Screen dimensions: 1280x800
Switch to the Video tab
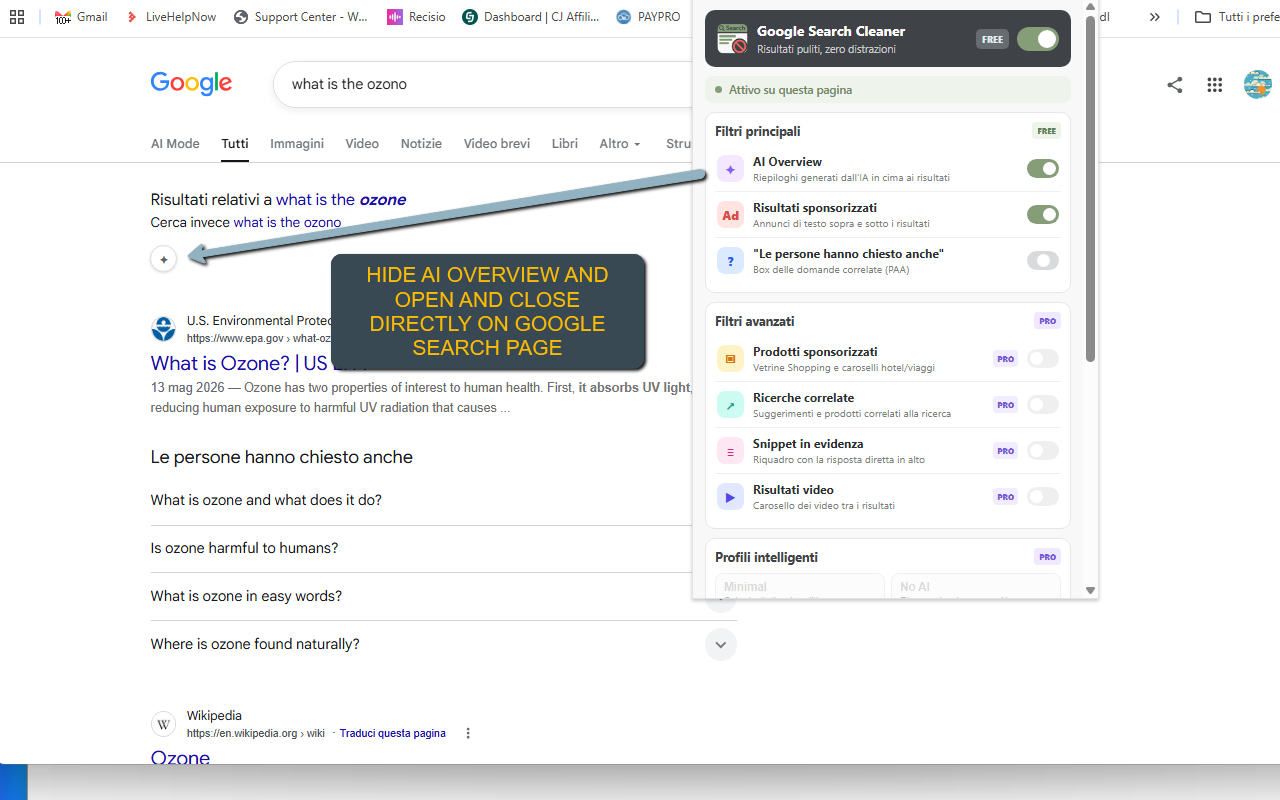(x=362, y=143)
